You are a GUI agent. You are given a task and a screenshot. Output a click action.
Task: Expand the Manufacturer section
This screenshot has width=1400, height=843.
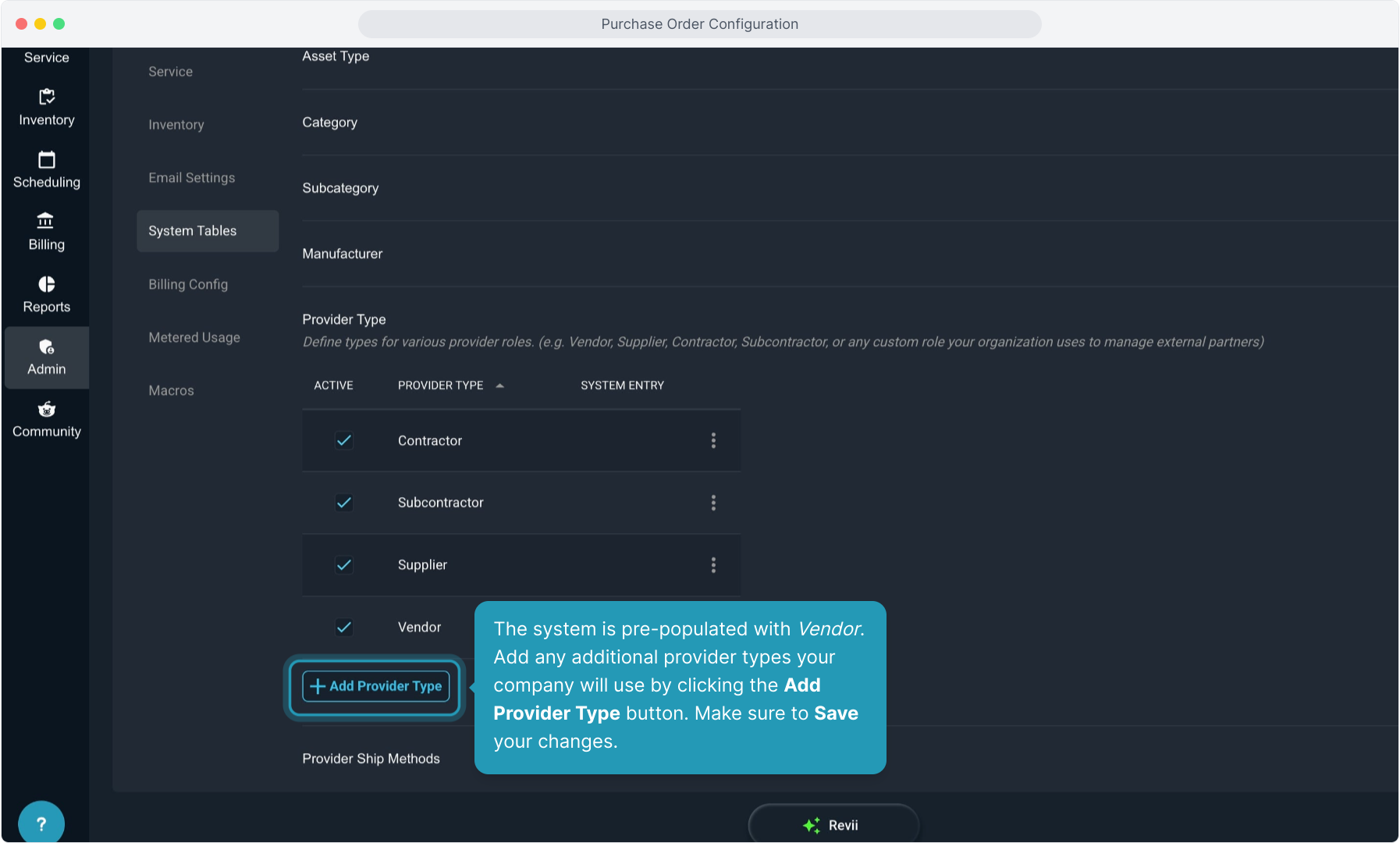pos(343,254)
